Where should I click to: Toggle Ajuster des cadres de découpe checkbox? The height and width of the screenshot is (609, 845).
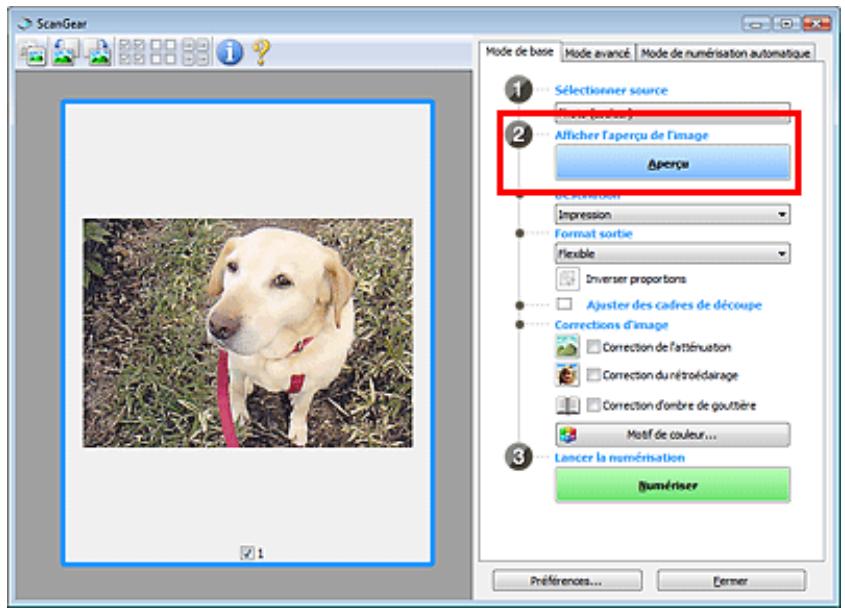point(564,304)
